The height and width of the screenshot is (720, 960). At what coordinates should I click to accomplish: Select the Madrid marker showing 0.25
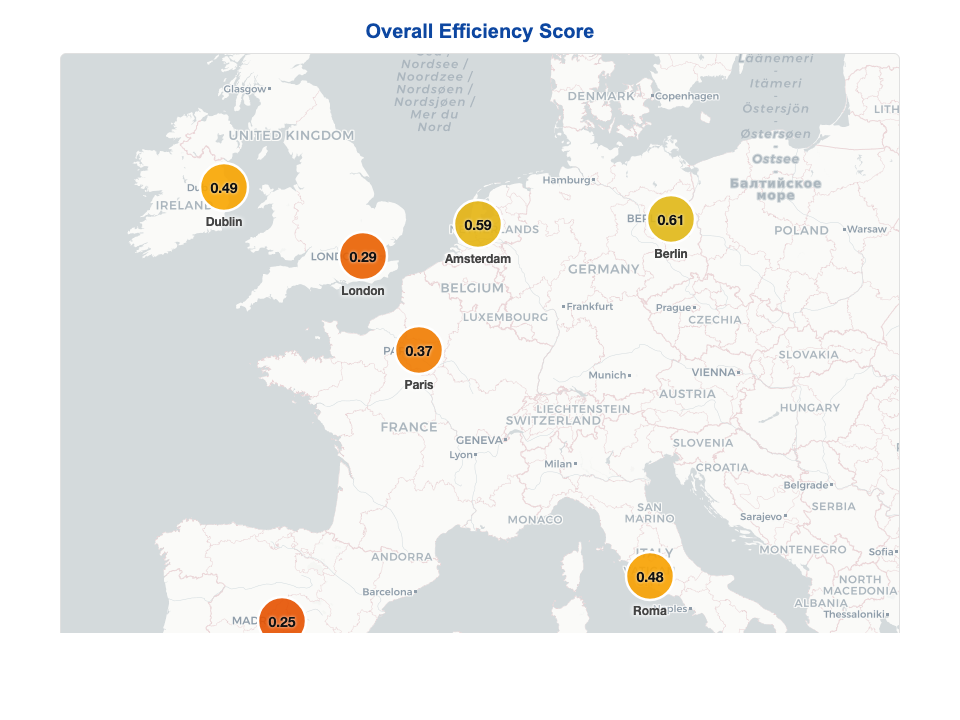click(282, 617)
